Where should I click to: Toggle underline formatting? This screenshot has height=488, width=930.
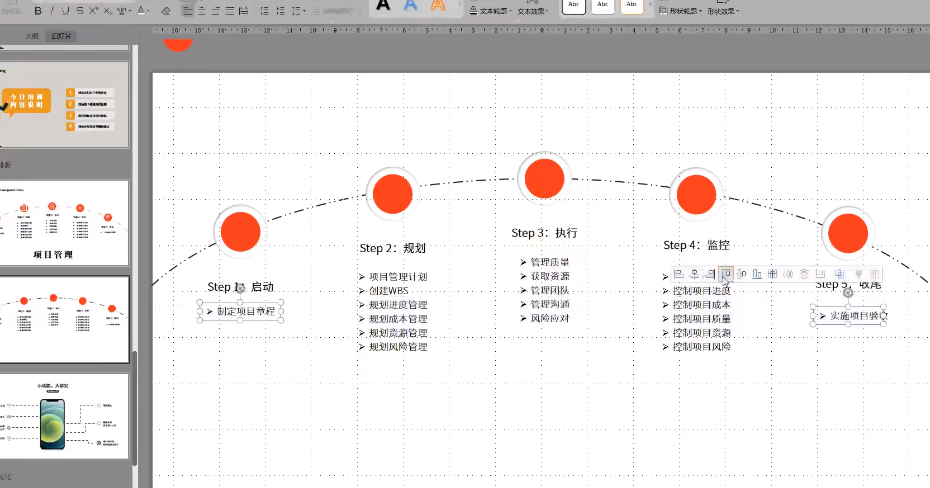65,11
